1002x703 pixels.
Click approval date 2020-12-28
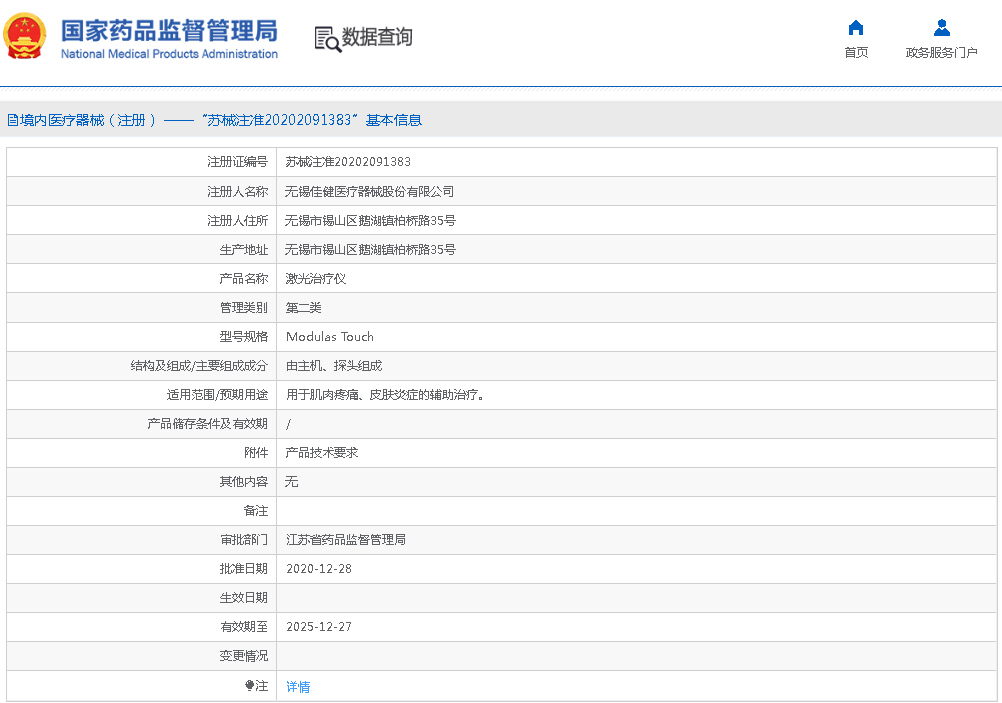(319, 569)
